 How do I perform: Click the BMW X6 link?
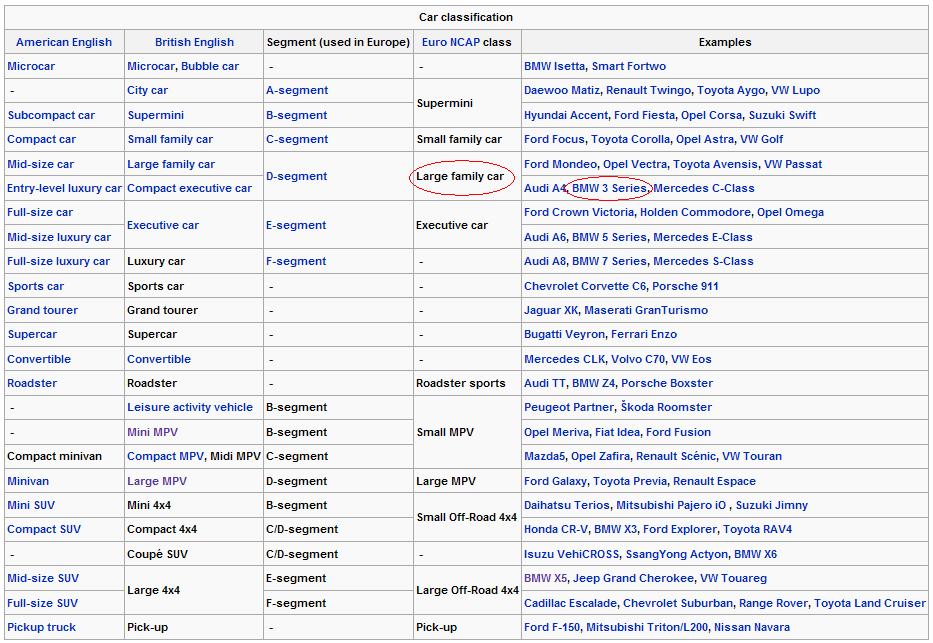click(x=755, y=554)
